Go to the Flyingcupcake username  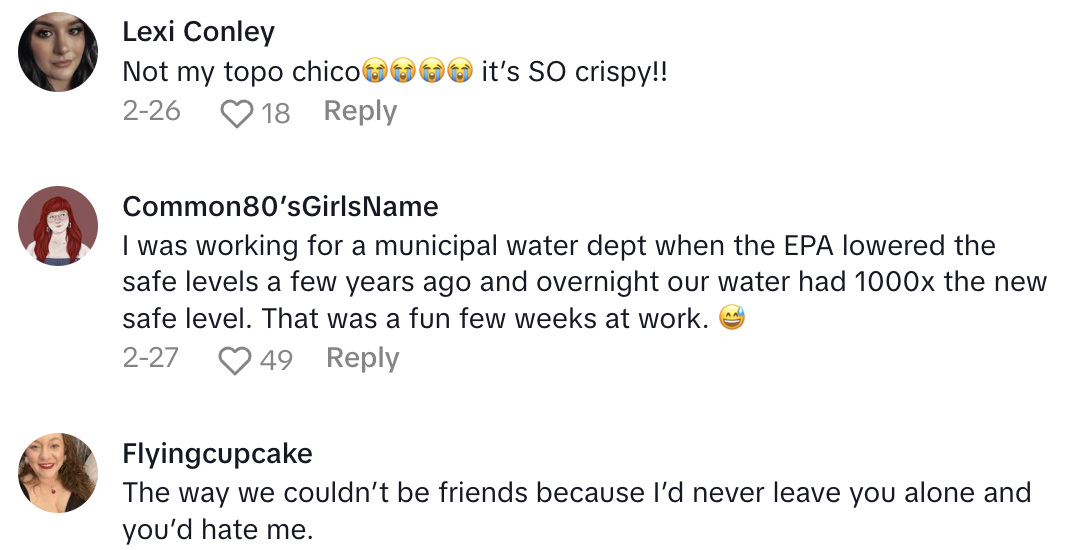click(217, 453)
